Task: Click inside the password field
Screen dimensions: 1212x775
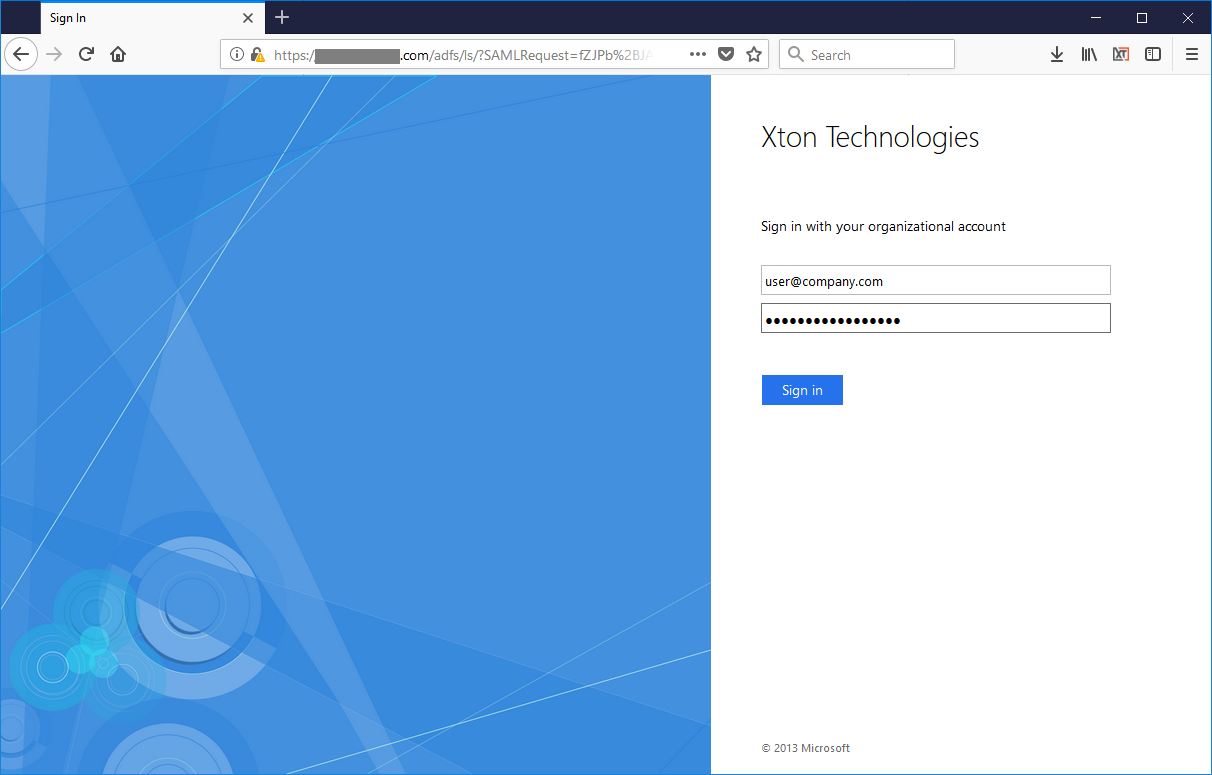Action: 935,318
